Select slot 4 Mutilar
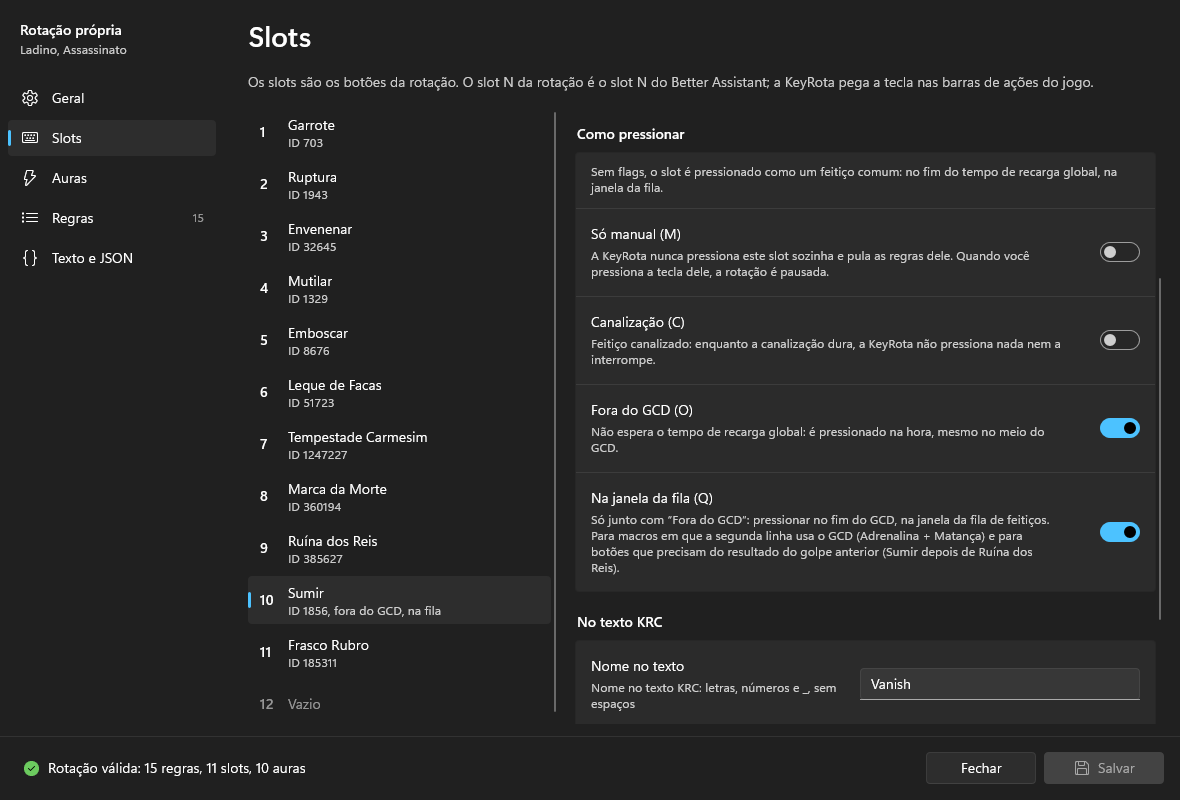 click(399, 289)
